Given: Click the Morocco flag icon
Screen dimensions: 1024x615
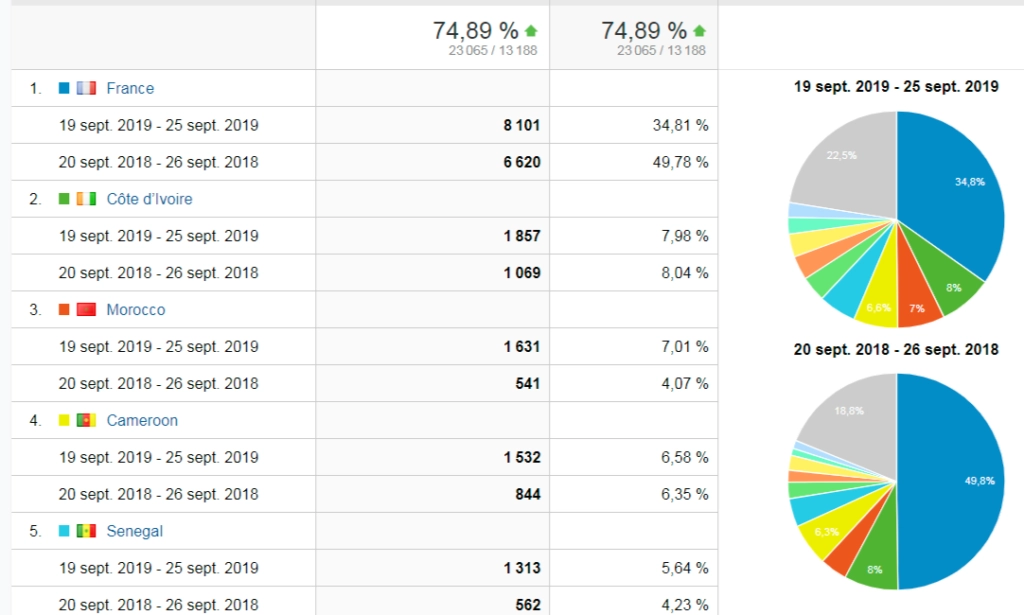Looking at the screenshot, I should [x=86, y=310].
